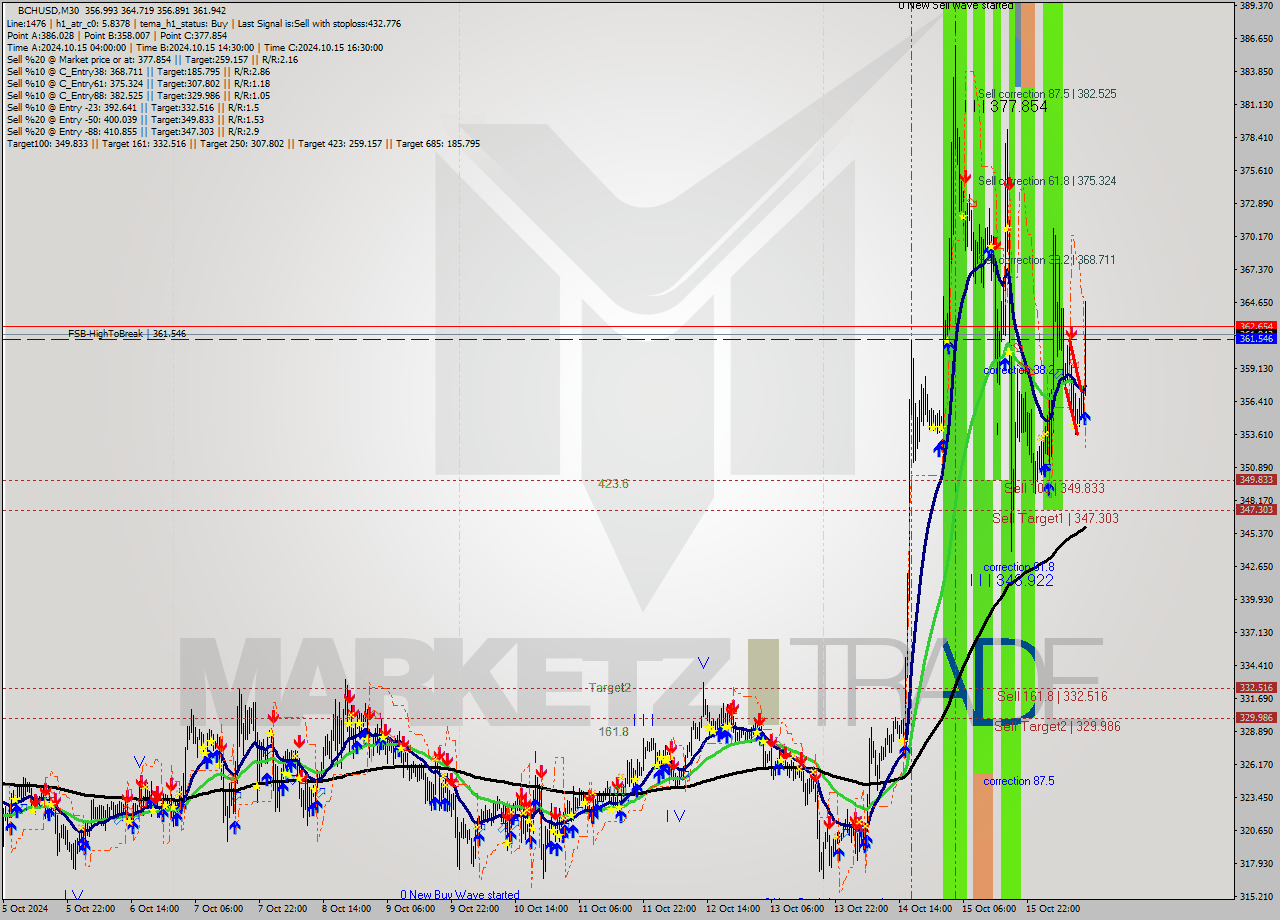Click the '| | | 343.922' wave label
The width and height of the screenshot is (1280, 920).
(x=1011, y=580)
